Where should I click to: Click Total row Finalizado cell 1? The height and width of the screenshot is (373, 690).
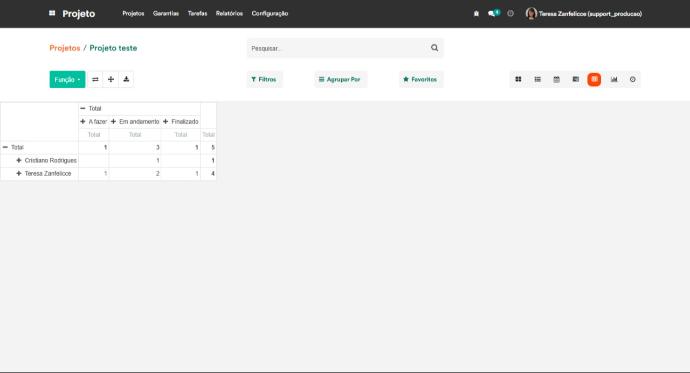pos(181,147)
